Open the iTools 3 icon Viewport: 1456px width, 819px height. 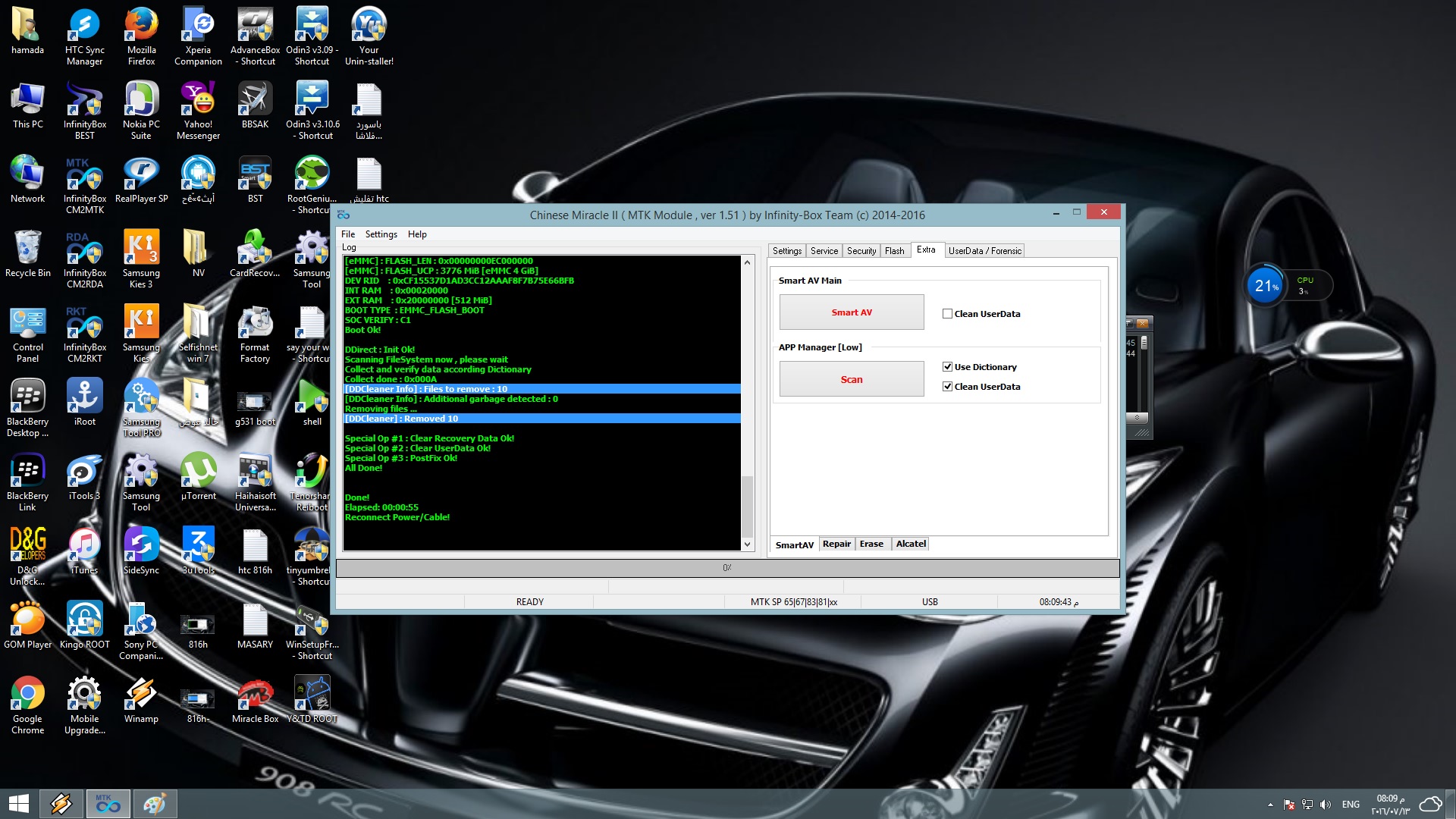84,476
